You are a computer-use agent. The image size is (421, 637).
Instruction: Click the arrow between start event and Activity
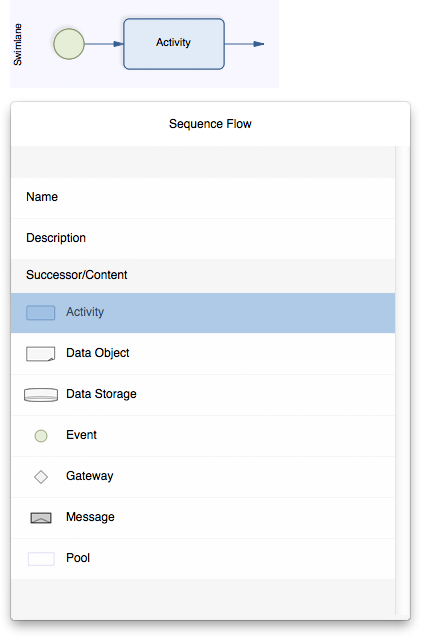point(104,44)
